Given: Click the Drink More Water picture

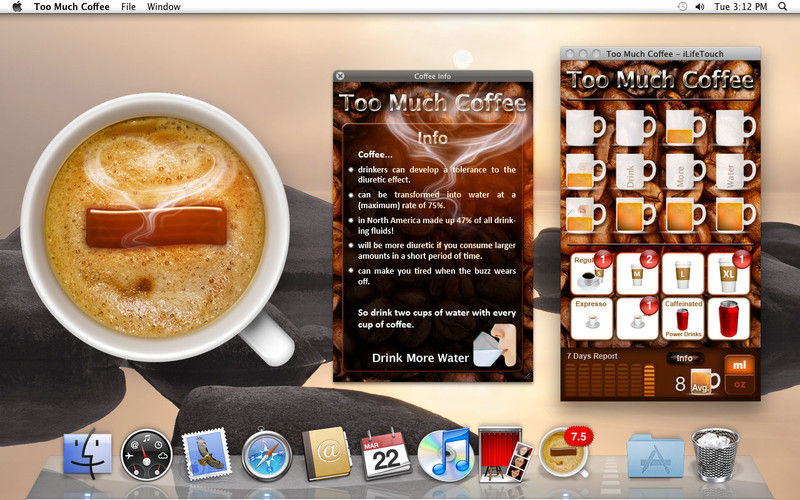Looking at the screenshot, I should (494, 346).
